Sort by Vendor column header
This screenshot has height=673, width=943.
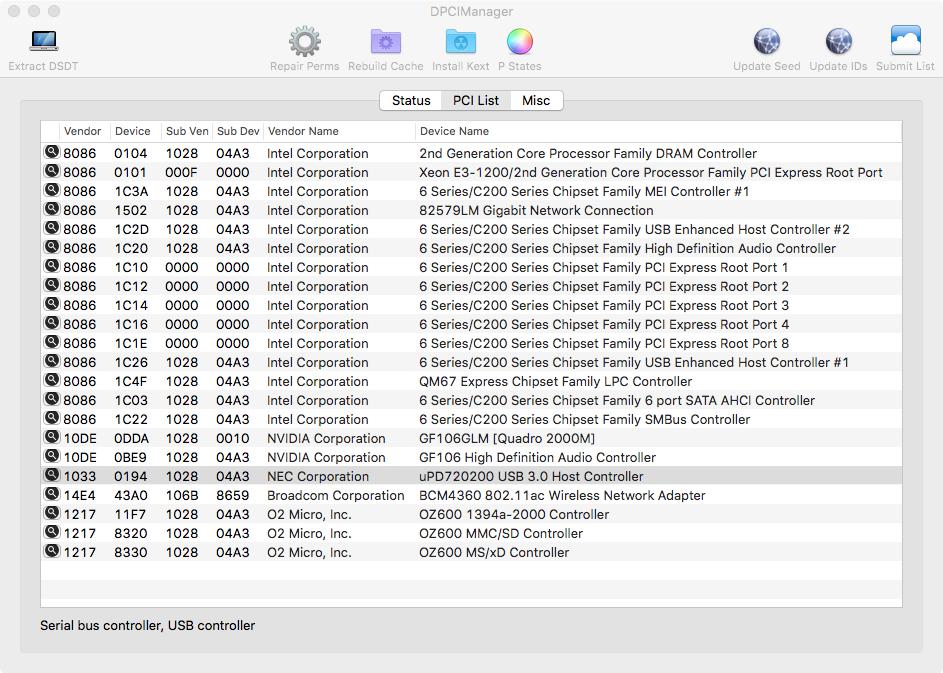click(x=82, y=131)
